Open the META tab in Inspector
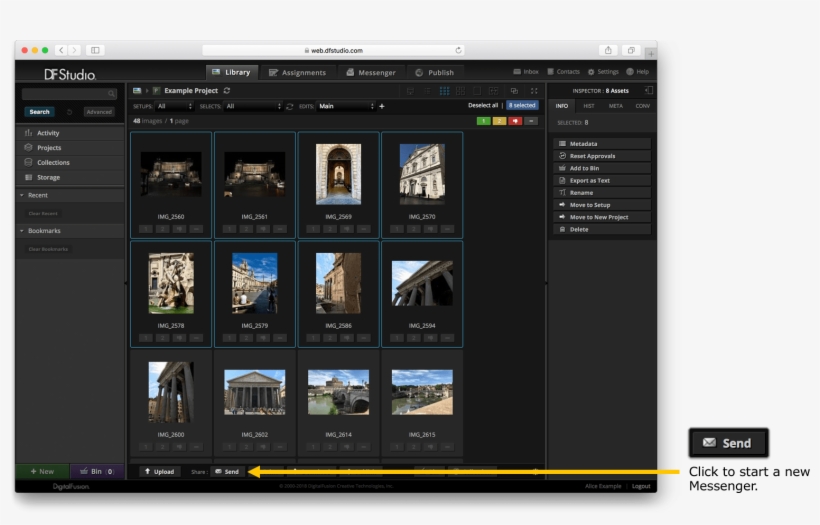The width and height of the screenshot is (820, 525). pos(615,105)
